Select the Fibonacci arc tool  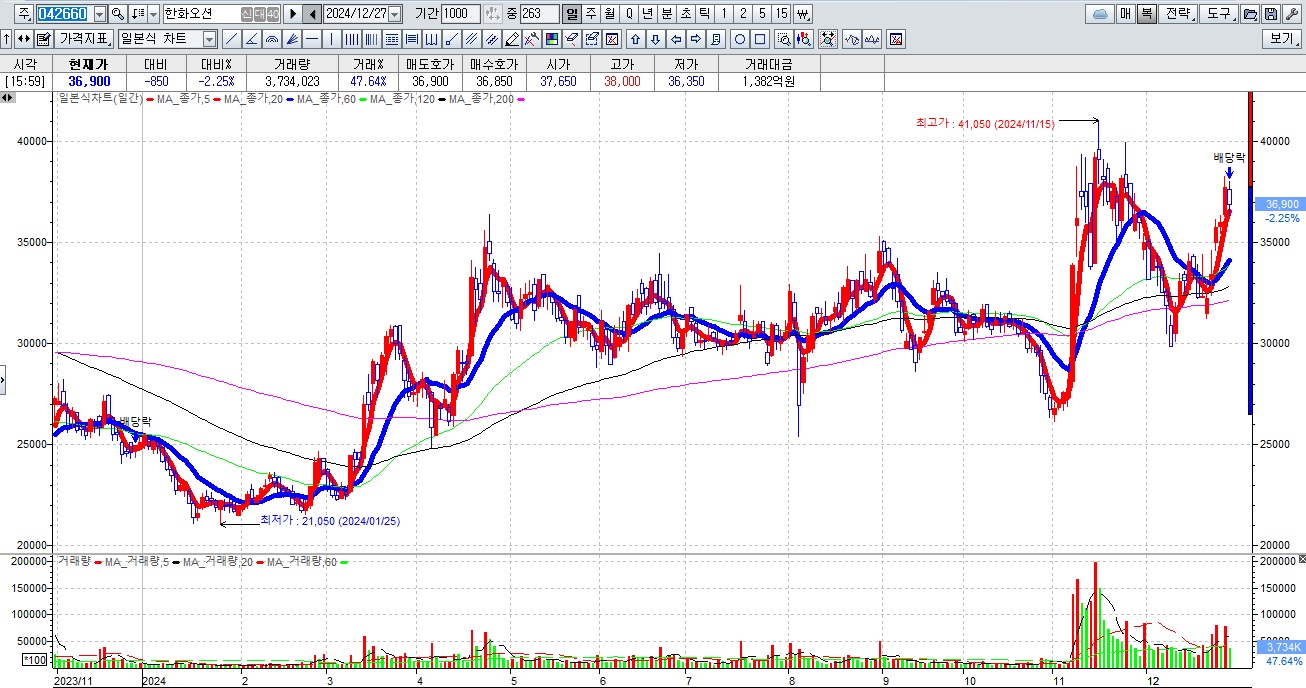[271, 39]
